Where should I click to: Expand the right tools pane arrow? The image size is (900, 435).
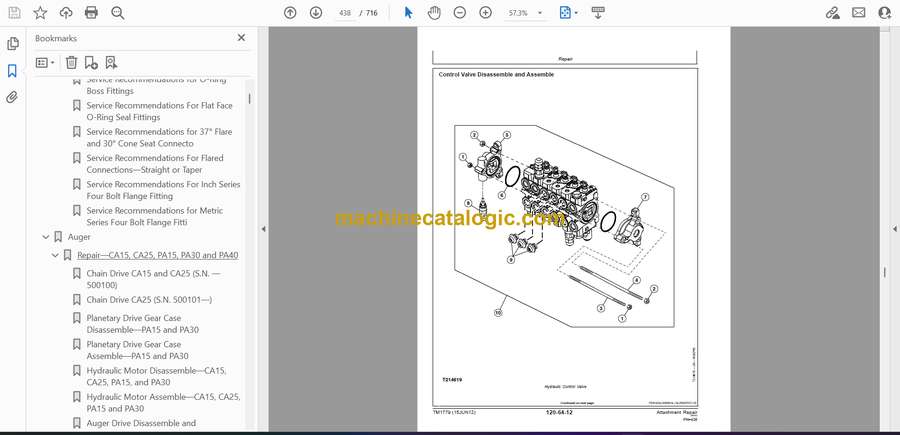[894, 229]
